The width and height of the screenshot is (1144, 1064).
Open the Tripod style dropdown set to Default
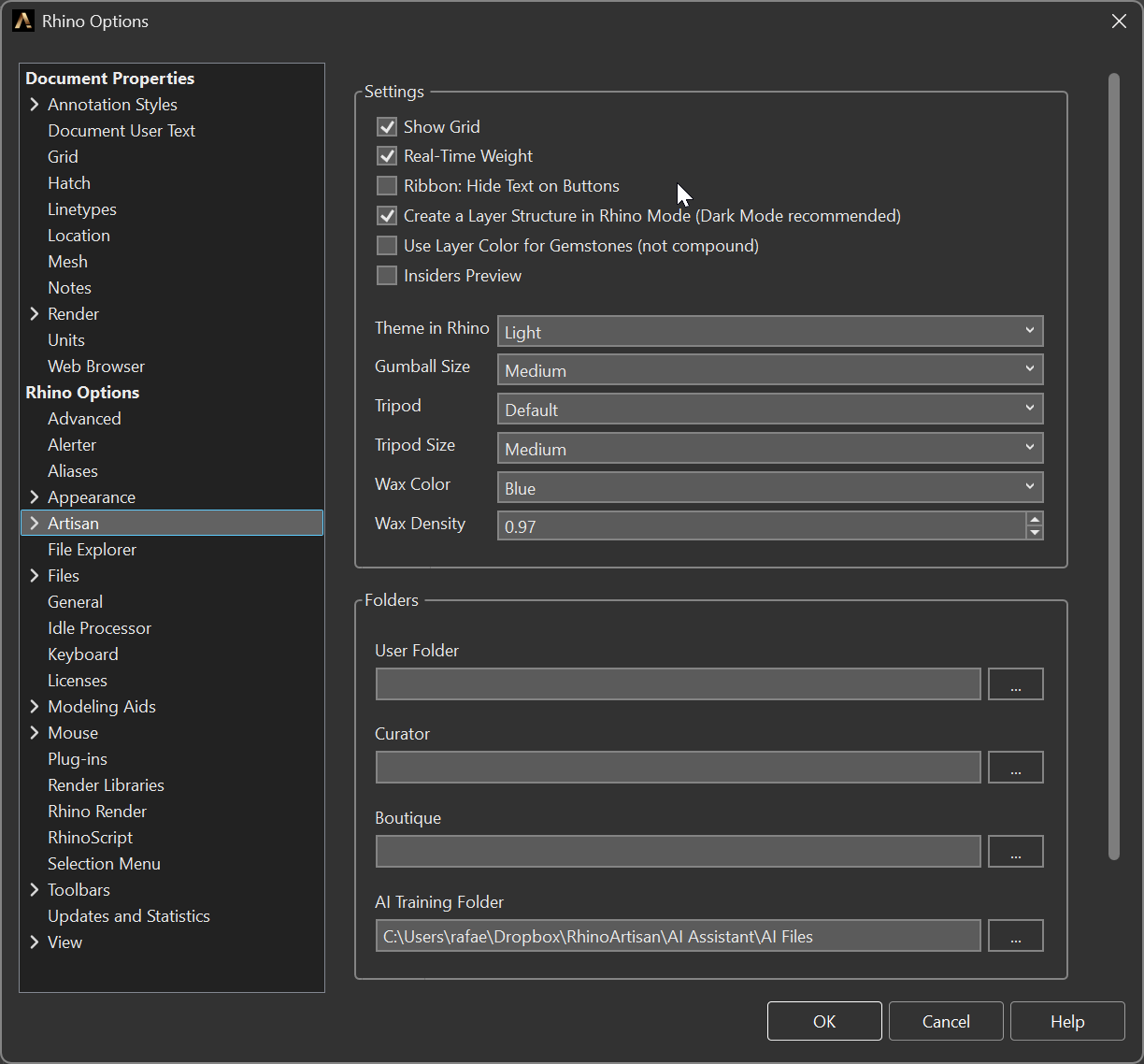point(770,409)
